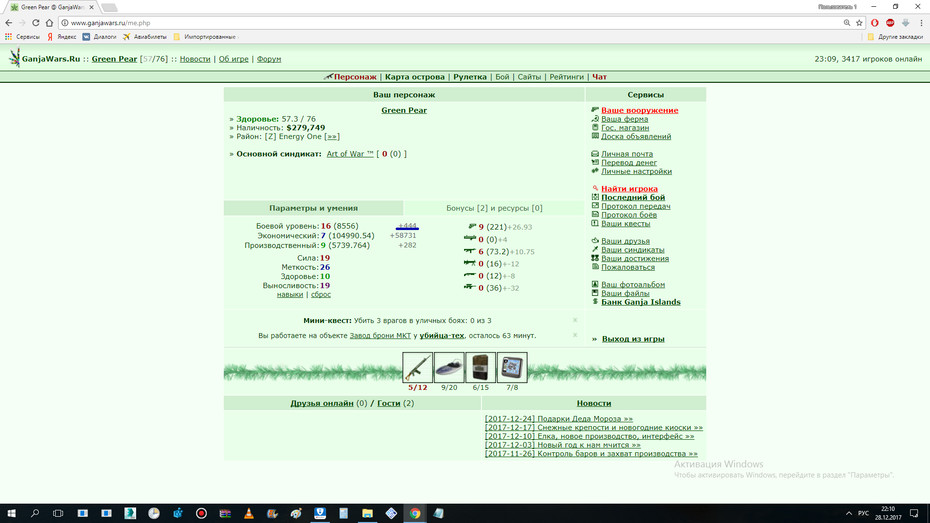
Task: Open Ваше вооружение service link
Action: pos(639,110)
